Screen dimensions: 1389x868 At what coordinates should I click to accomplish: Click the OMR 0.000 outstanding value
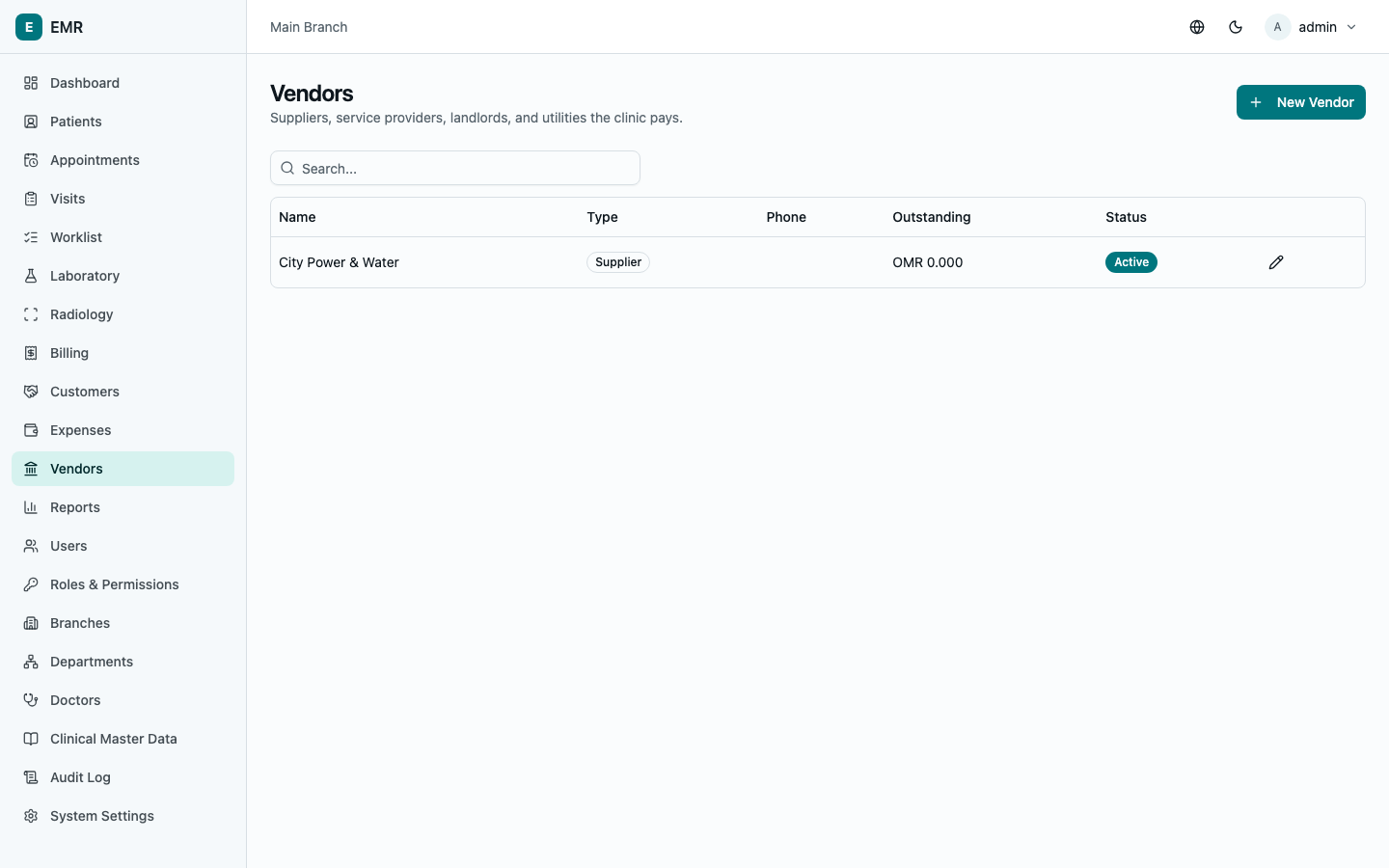928,262
